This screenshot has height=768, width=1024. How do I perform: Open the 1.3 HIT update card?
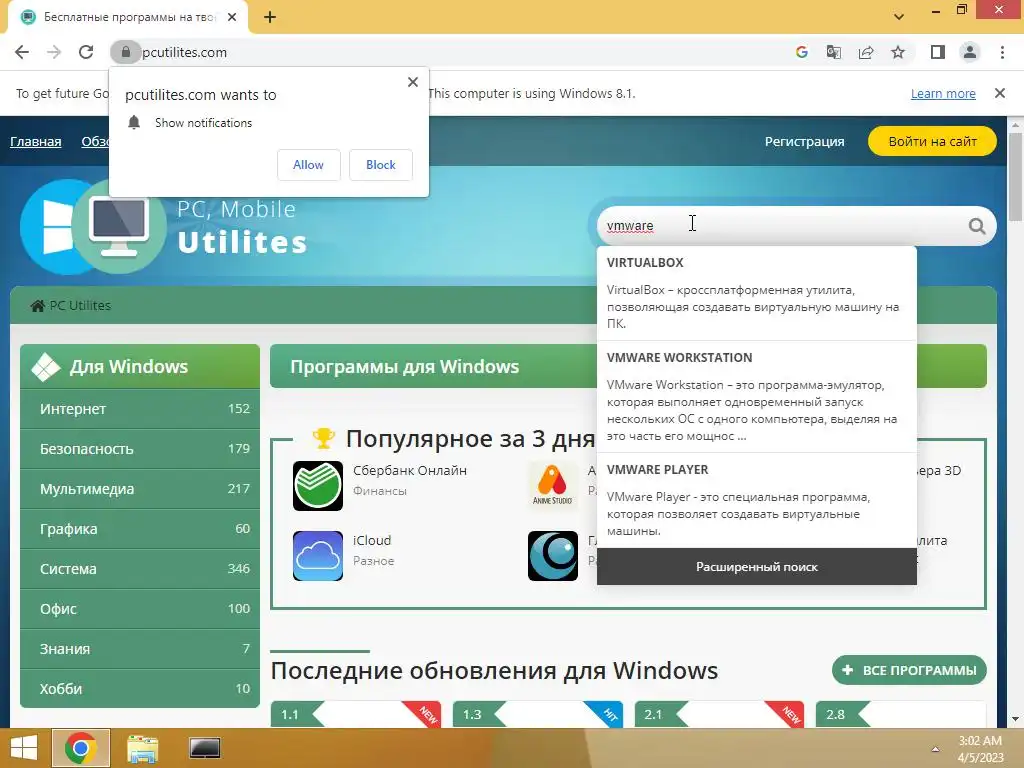[537, 714]
